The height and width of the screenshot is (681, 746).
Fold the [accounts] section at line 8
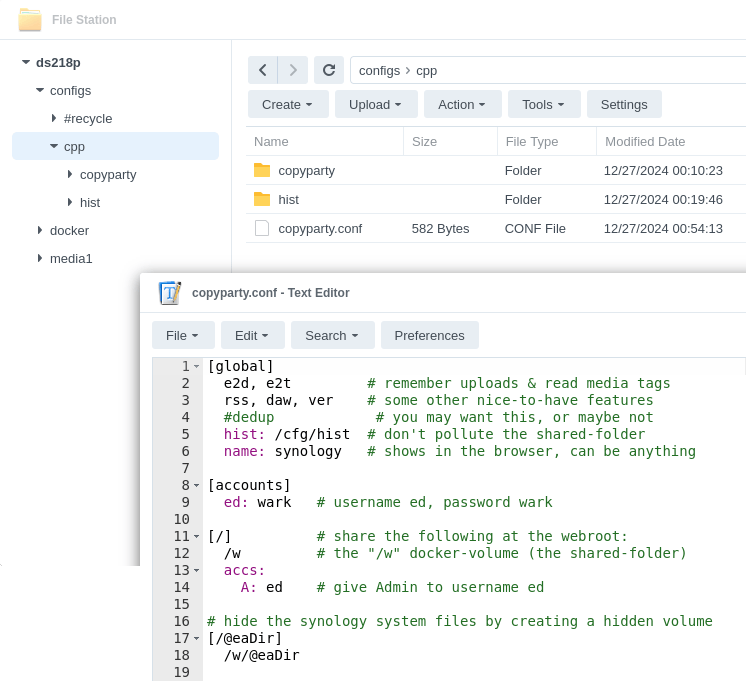click(x=196, y=485)
